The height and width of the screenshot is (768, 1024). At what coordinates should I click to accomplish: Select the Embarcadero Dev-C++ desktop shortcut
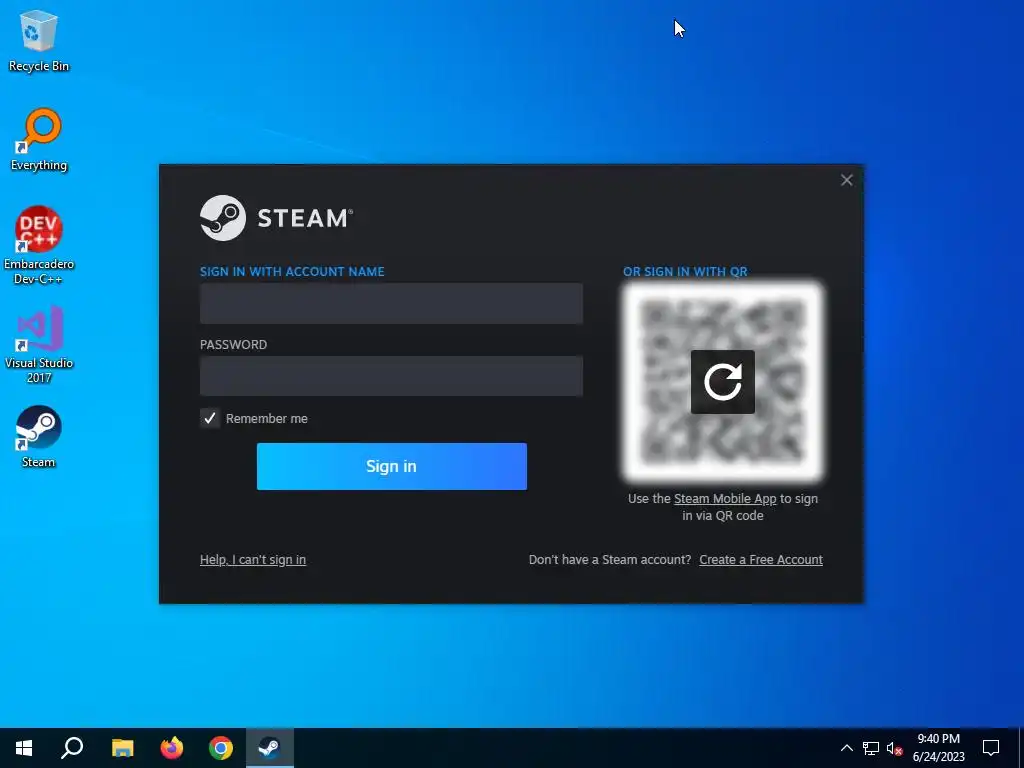pos(39,246)
